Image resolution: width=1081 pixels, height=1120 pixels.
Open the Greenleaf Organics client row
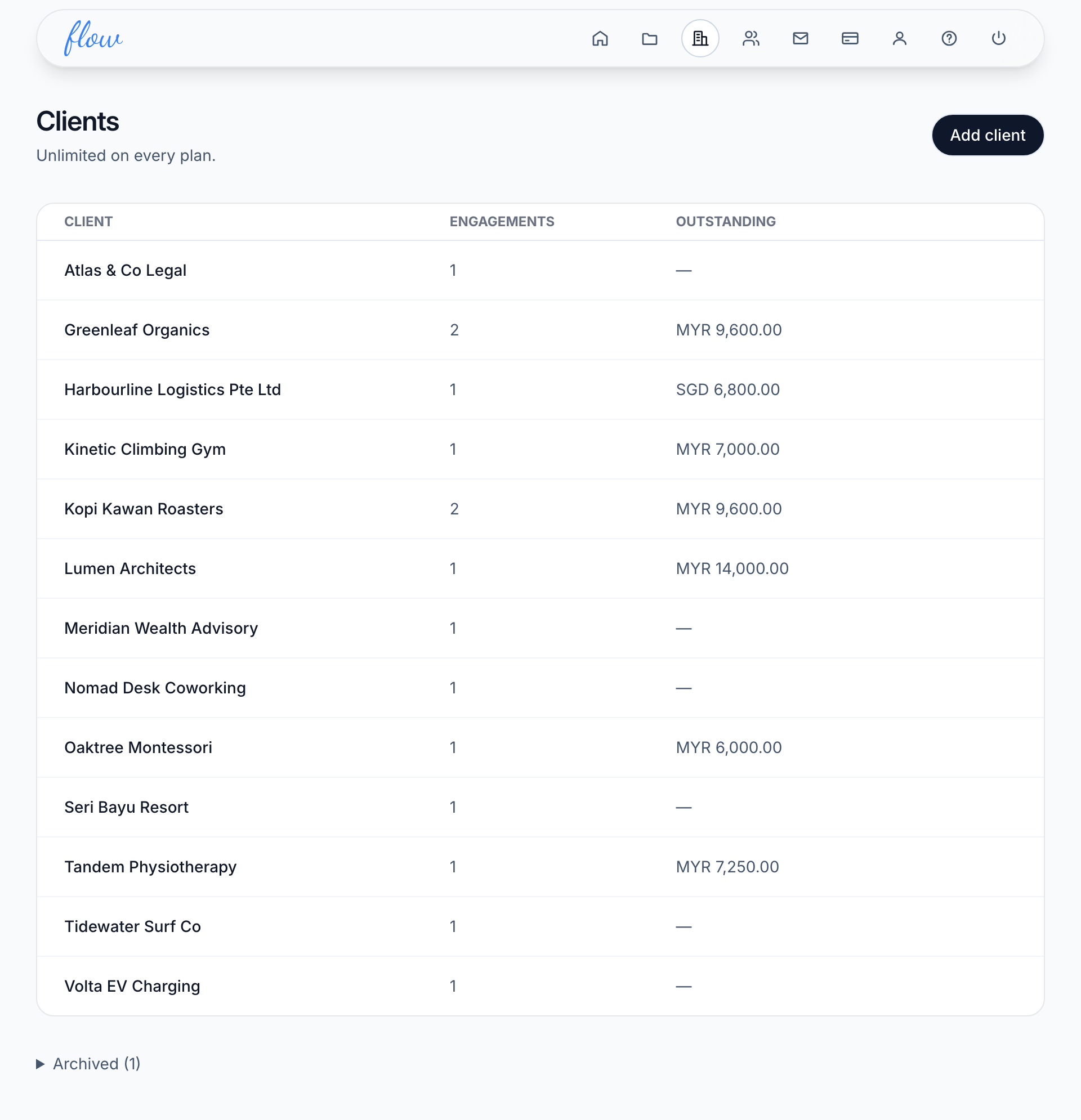pyautogui.click(x=540, y=330)
